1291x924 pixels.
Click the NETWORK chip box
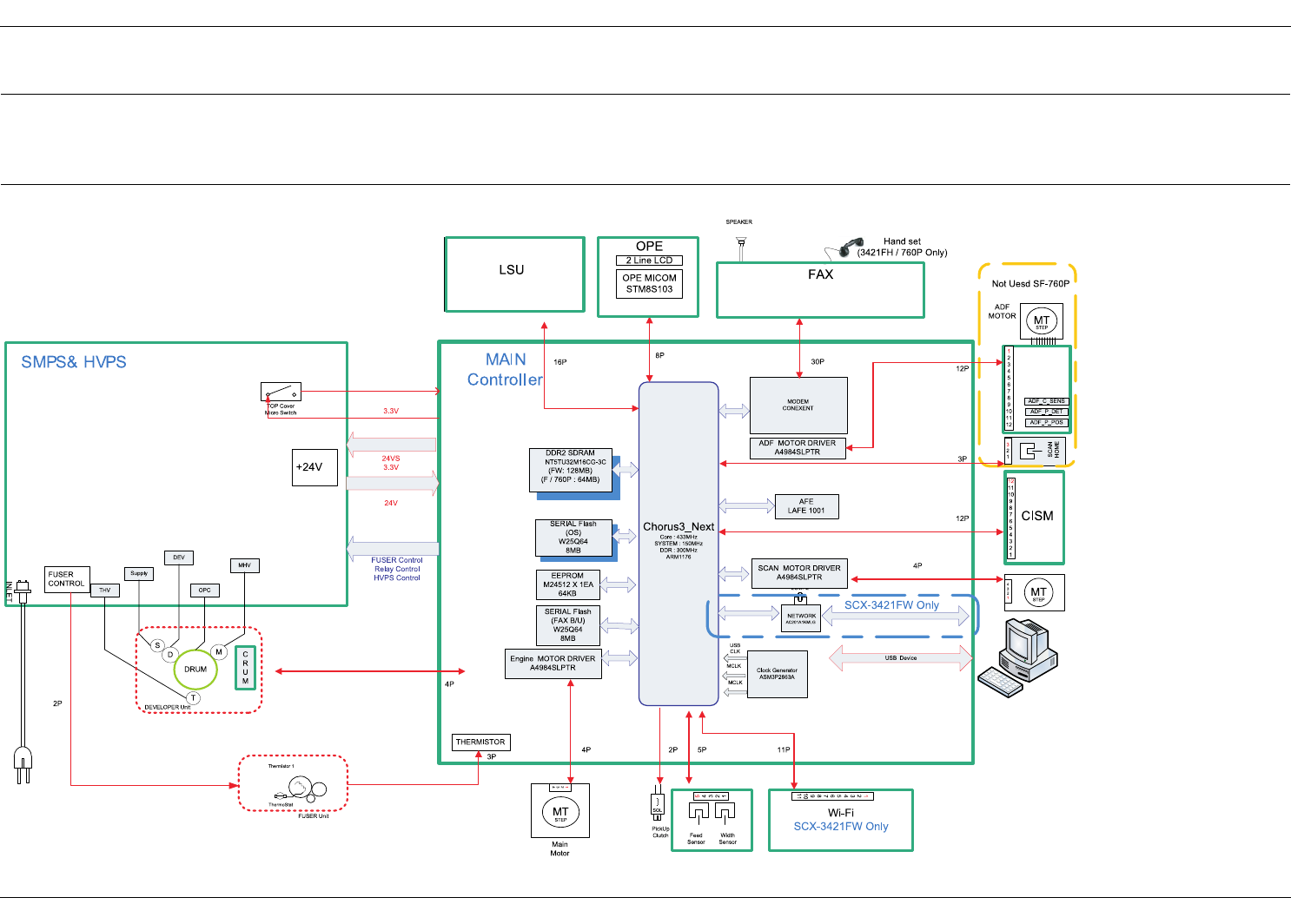point(801,617)
